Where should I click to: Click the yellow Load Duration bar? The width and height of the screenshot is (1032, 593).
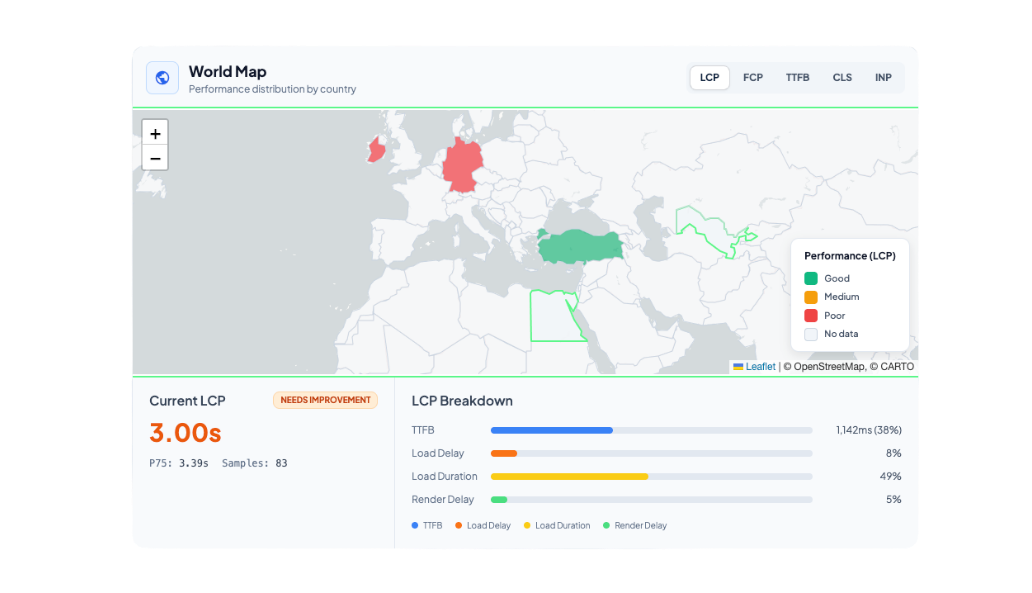[x=569, y=477]
